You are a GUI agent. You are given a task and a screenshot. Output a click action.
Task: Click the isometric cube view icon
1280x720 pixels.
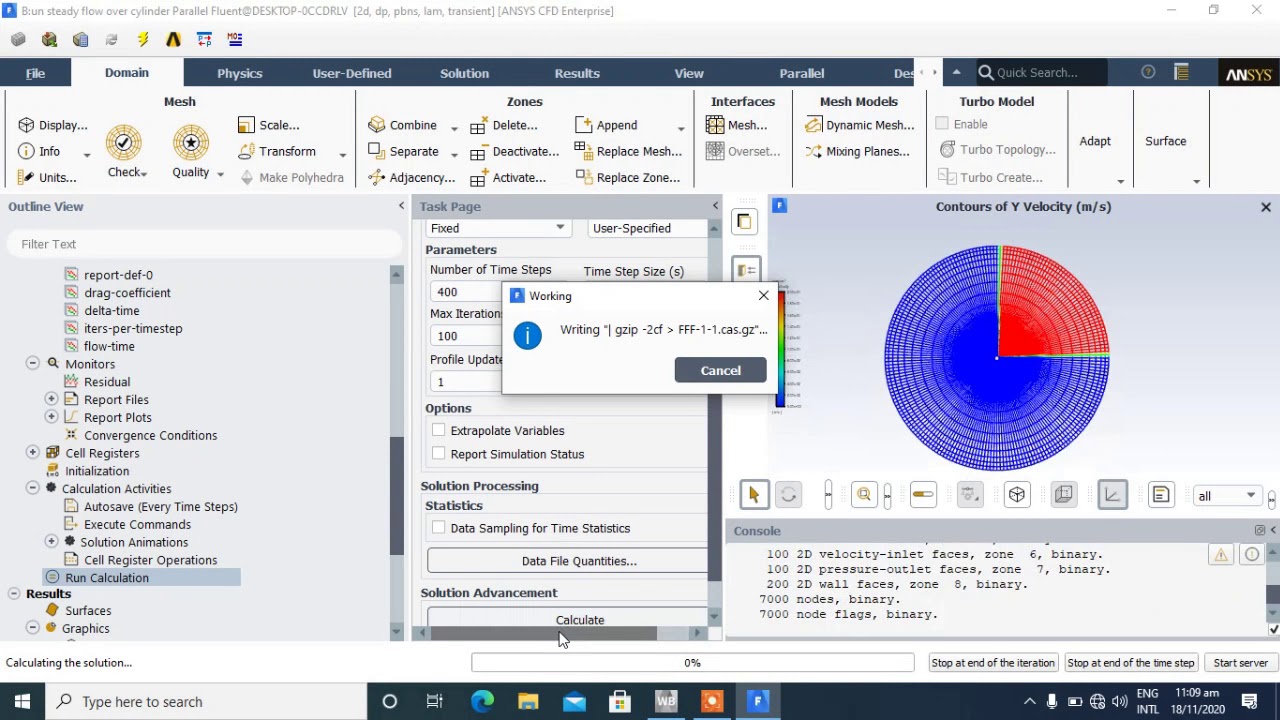click(x=1017, y=495)
